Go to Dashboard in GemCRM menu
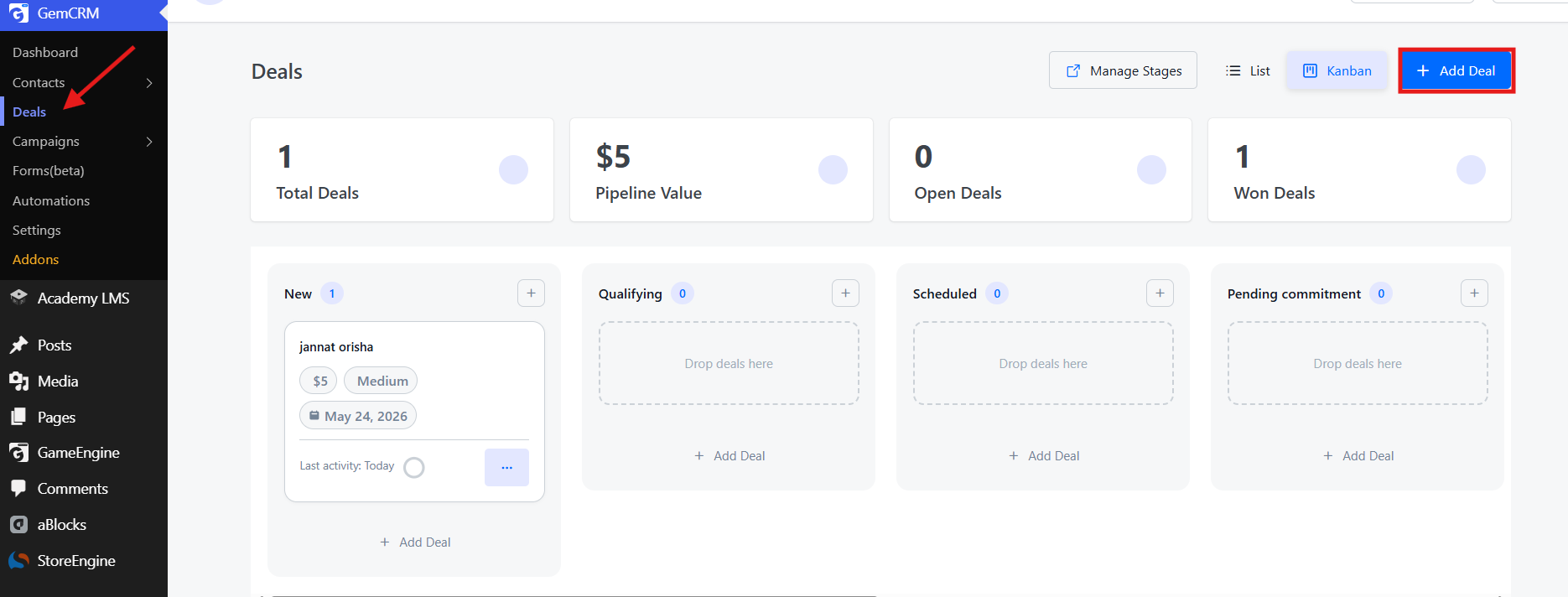1568x597 pixels. coord(45,52)
